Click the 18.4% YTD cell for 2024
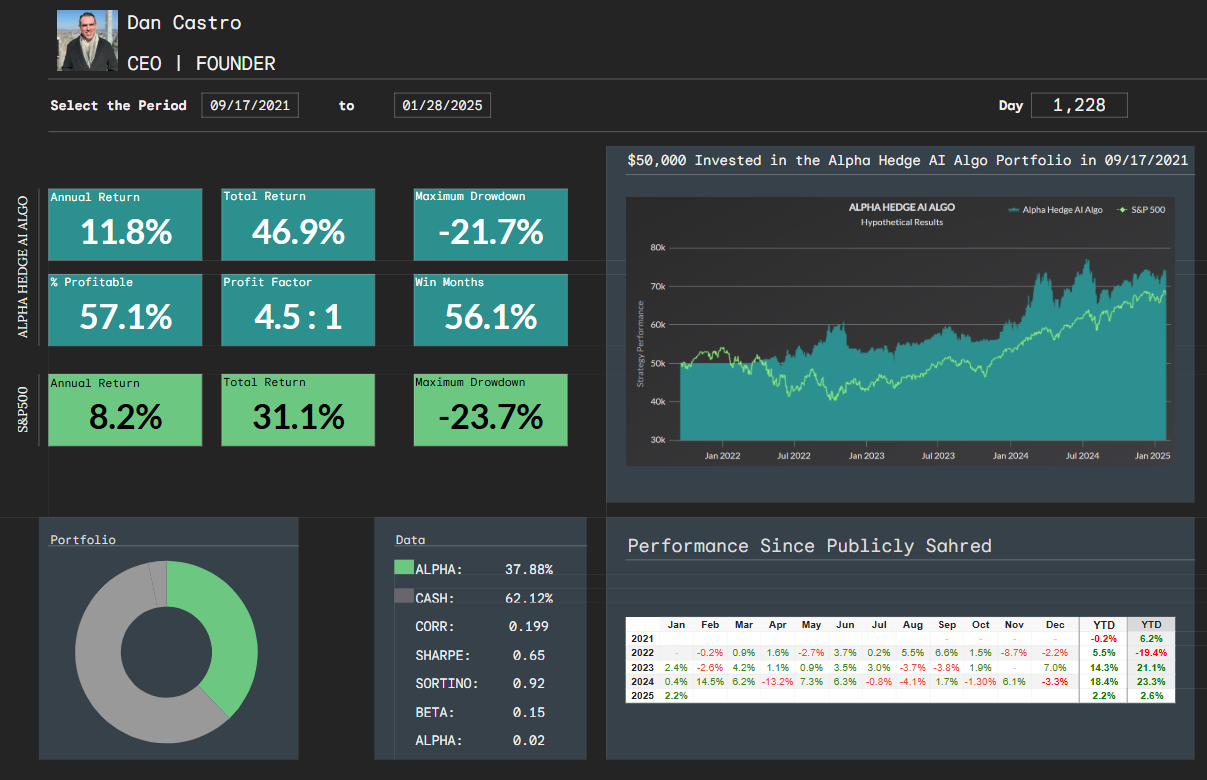 (1103, 681)
